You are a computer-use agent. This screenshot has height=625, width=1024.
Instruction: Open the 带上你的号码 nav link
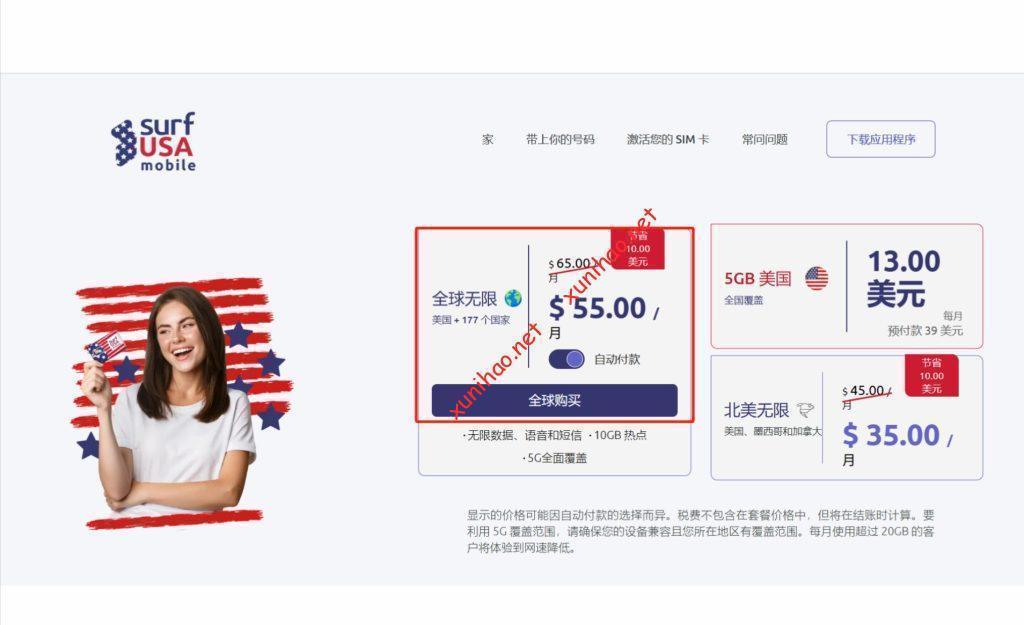560,139
